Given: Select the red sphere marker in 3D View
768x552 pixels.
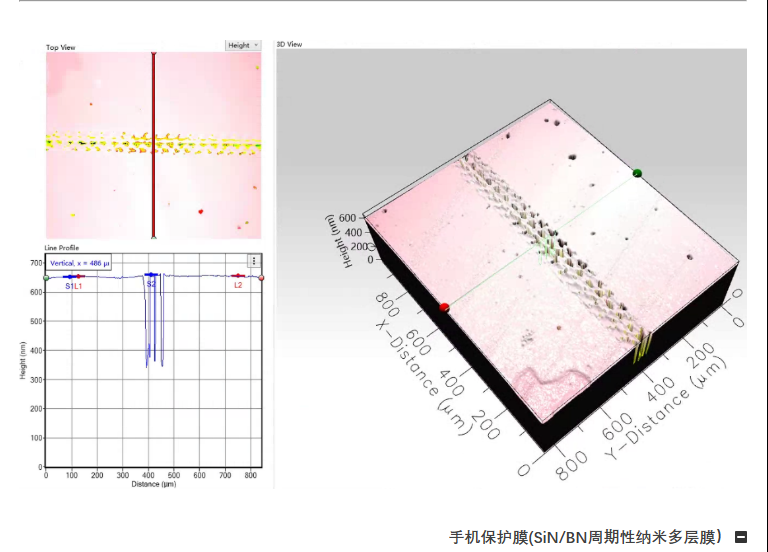Looking at the screenshot, I should [444, 307].
